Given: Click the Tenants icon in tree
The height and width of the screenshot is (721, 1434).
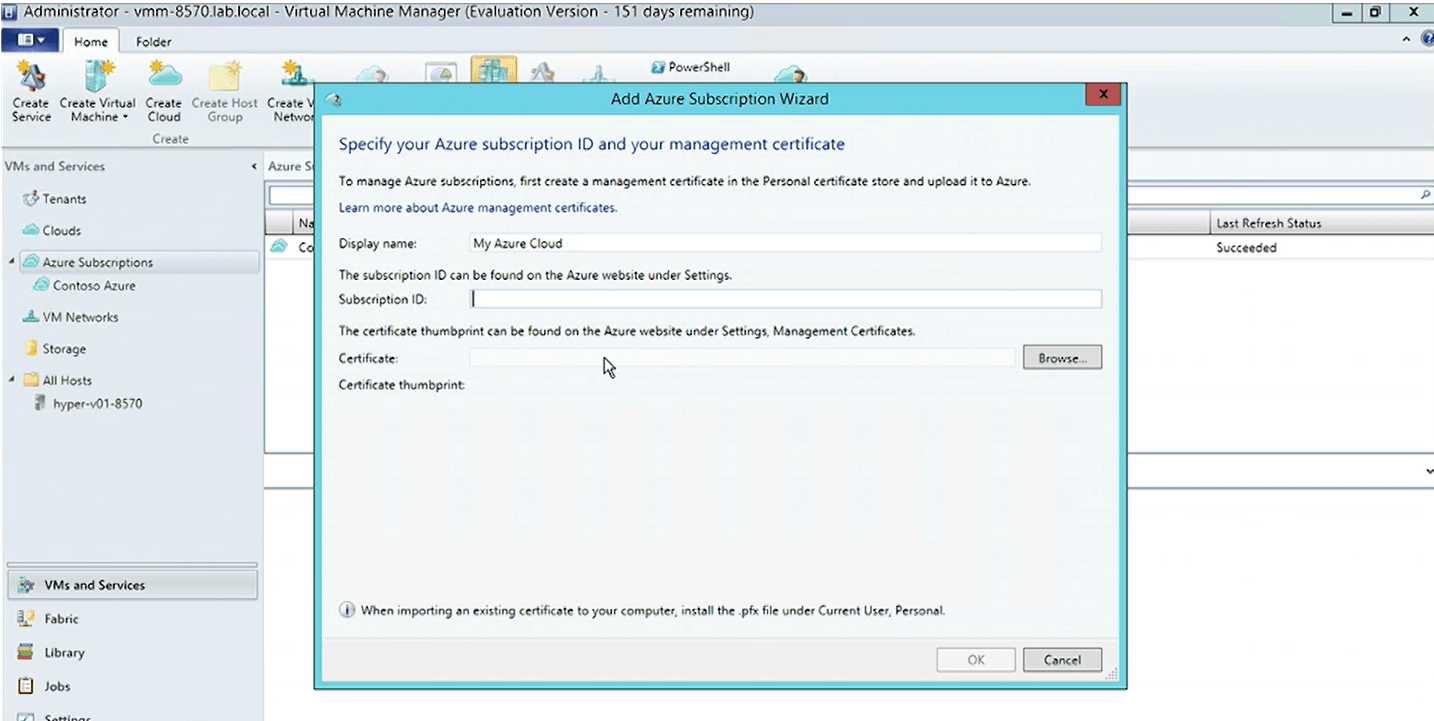Looking at the screenshot, I should pos(30,199).
